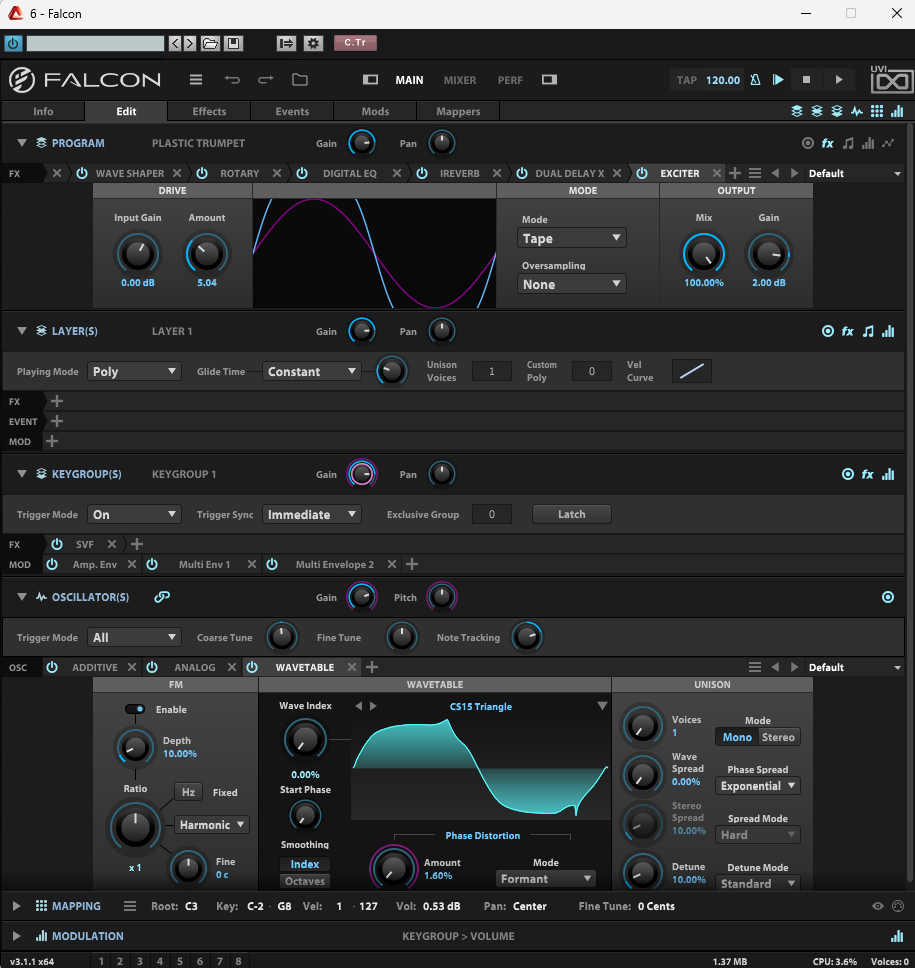Click the redo arrow icon
The width and height of the screenshot is (915, 968).
(265, 80)
